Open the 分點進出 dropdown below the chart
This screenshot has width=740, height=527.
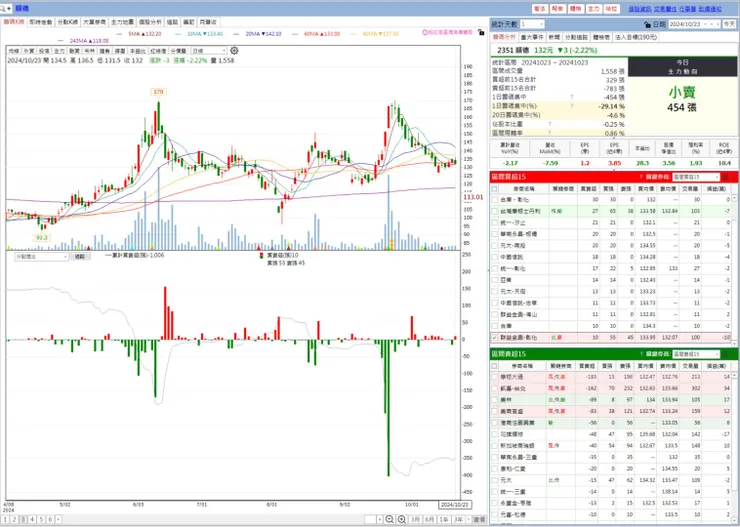click(x=42, y=257)
